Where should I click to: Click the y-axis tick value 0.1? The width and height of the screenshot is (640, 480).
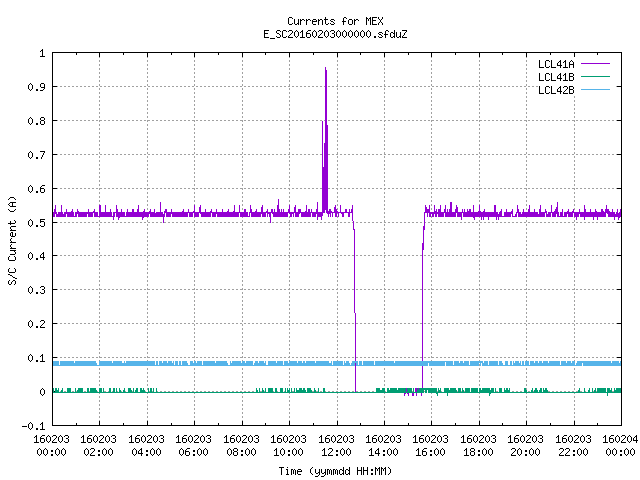tap(36, 358)
